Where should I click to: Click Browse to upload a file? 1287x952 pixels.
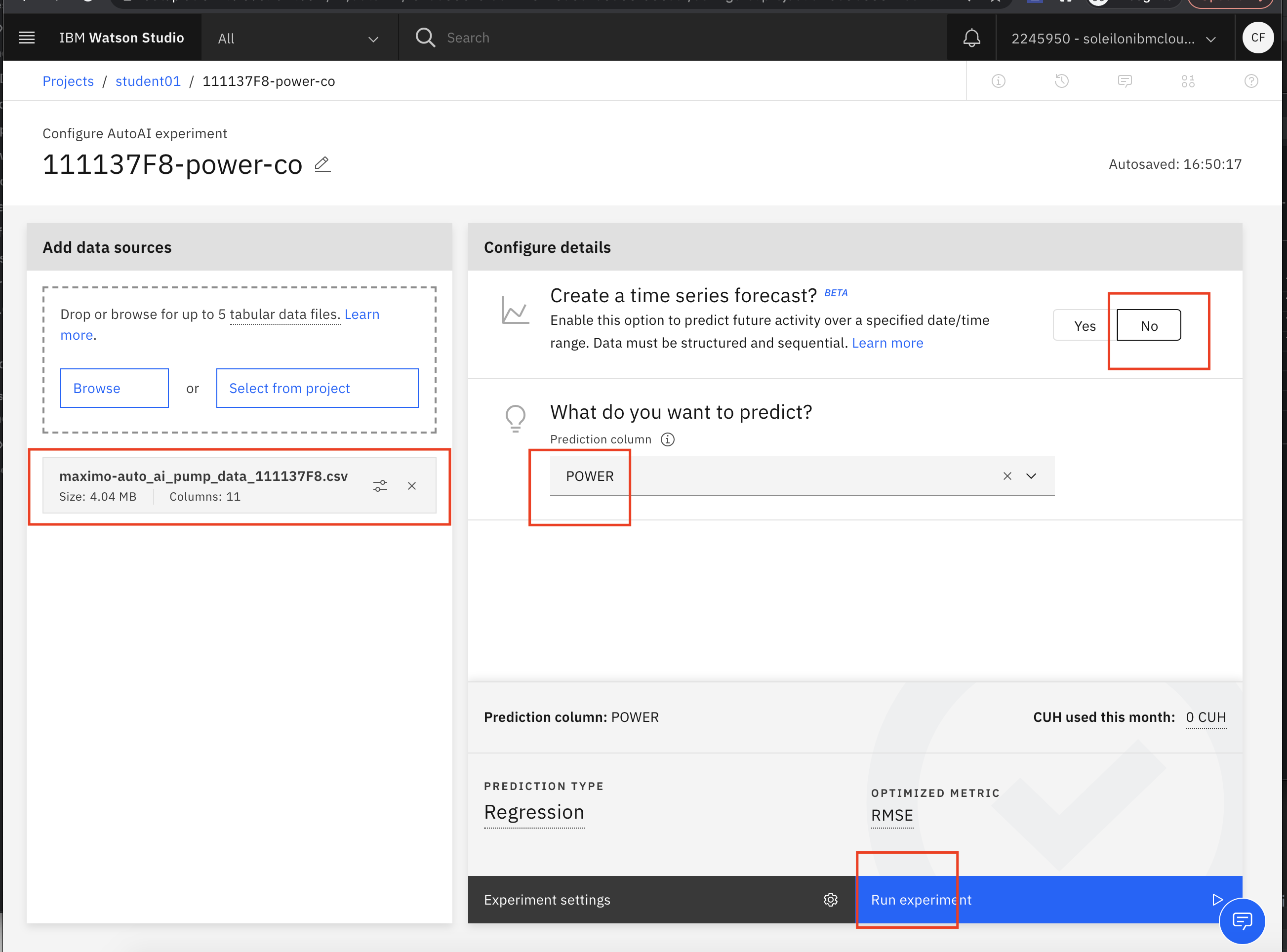tap(114, 388)
